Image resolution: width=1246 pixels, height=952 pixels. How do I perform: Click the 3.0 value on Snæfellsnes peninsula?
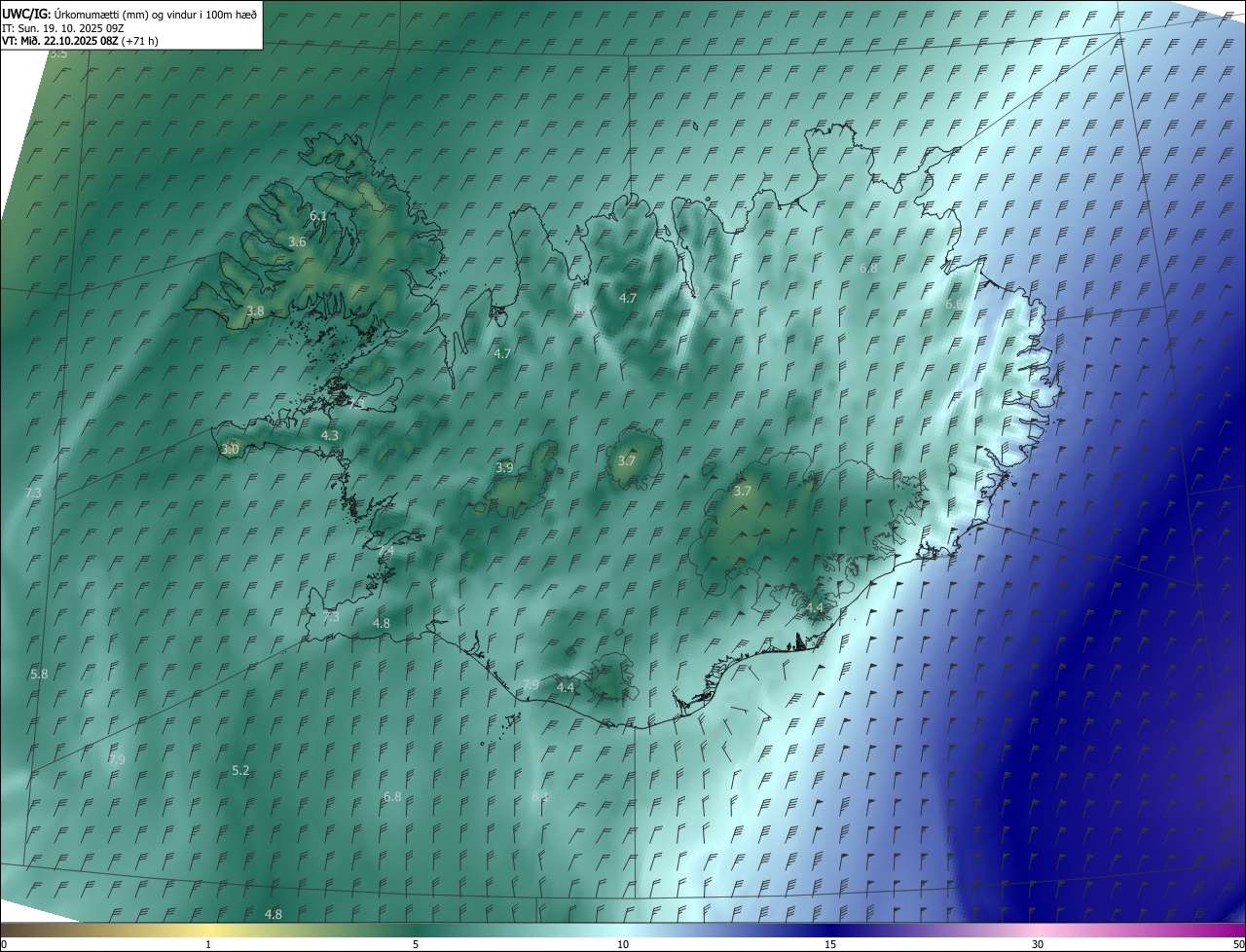pyautogui.click(x=230, y=449)
